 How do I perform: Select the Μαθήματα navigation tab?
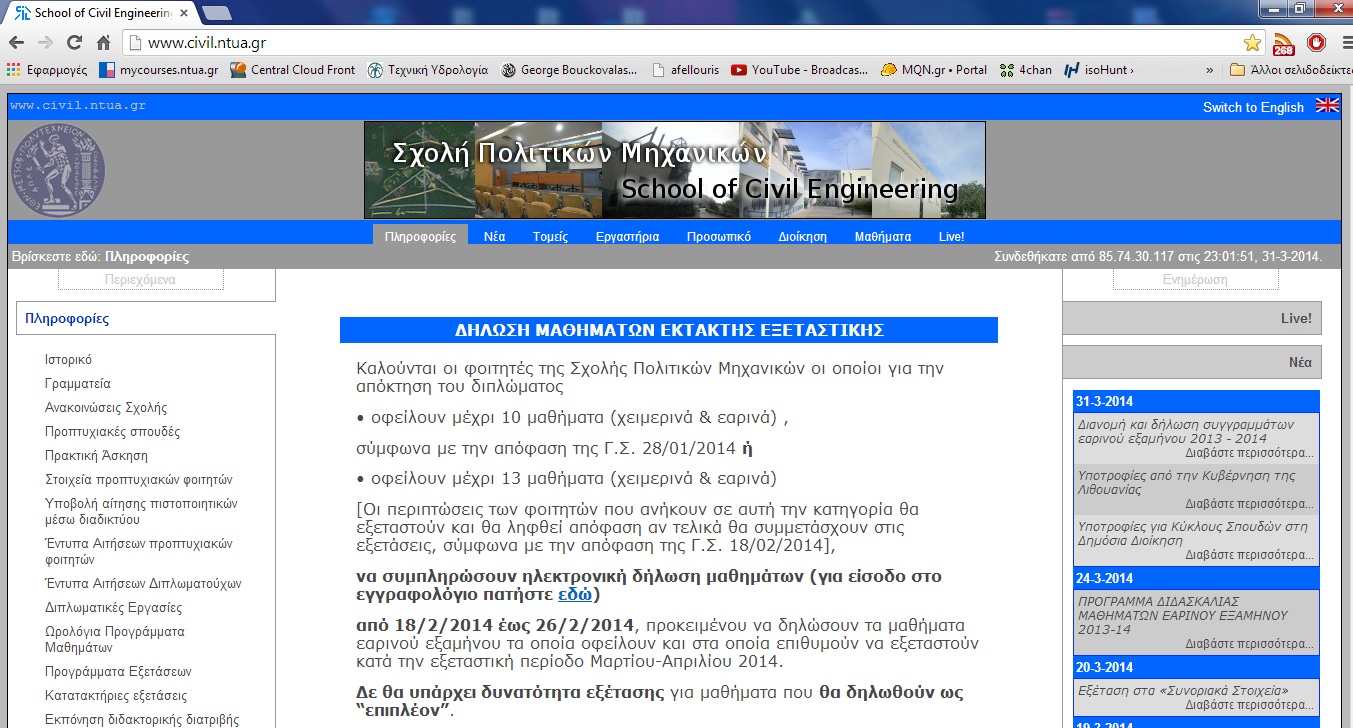point(882,237)
